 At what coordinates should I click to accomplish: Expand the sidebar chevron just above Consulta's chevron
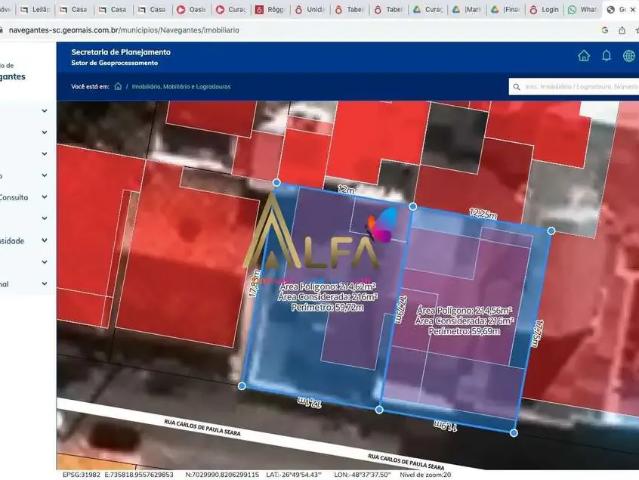pyautogui.click(x=44, y=175)
